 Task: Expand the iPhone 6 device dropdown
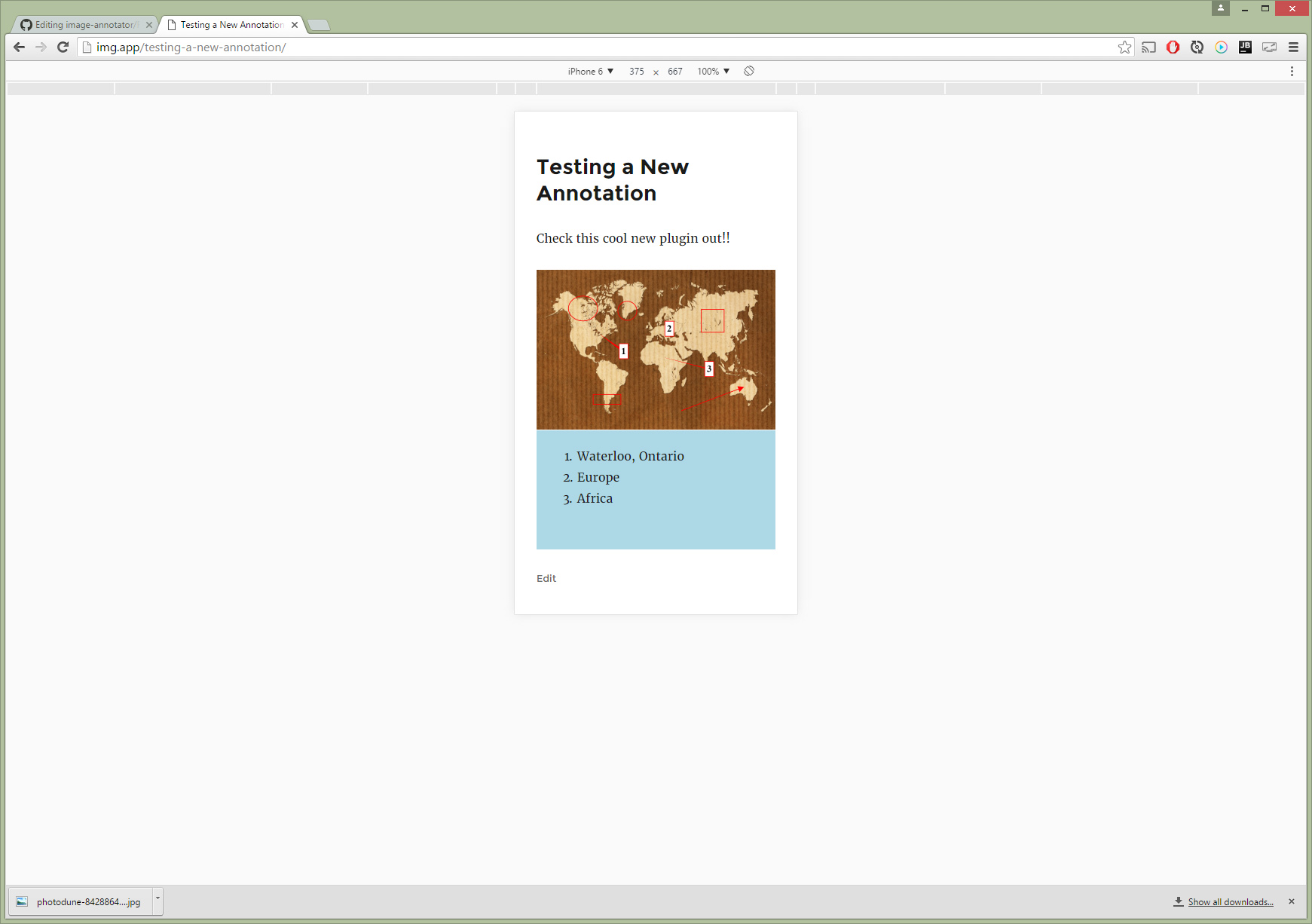(591, 72)
